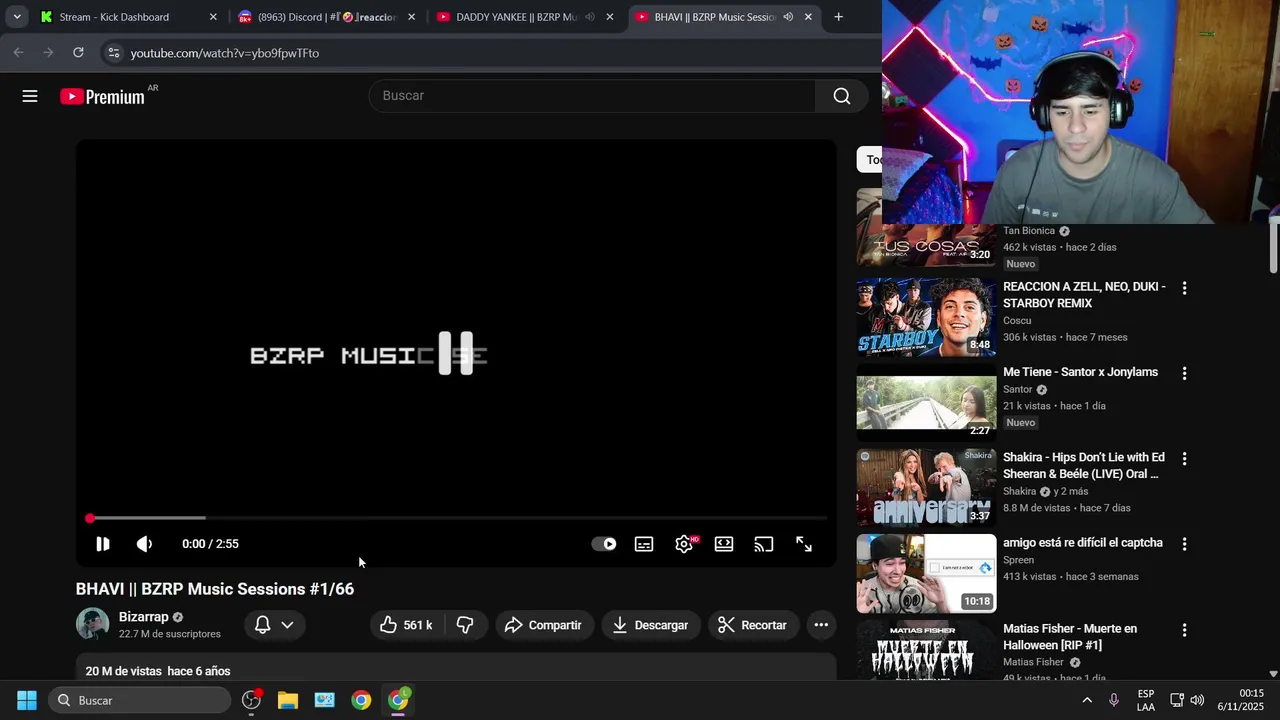Image resolution: width=1280 pixels, height=720 pixels.
Task: Like the video with 561 k likes
Action: click(407, 625)
